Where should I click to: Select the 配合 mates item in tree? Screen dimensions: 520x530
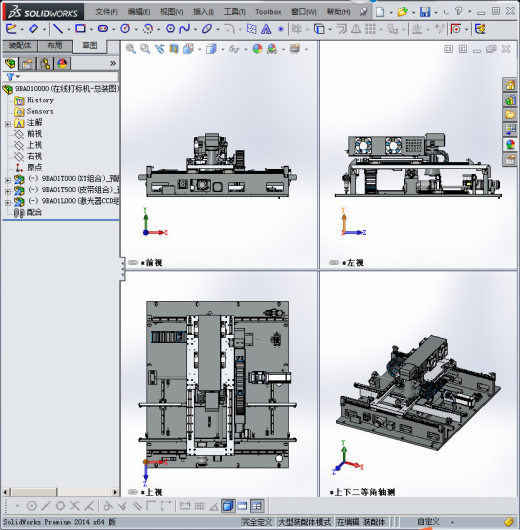pyautogui.click(x=34, y=213)
